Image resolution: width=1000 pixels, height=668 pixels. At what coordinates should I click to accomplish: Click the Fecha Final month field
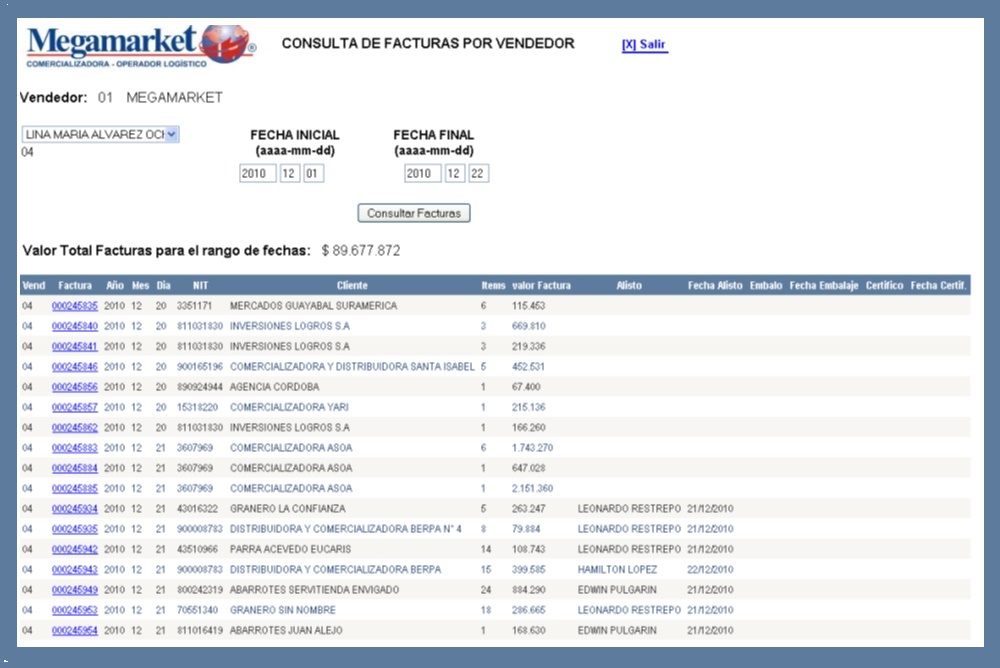pyautogui.click(x=454, y=174)
